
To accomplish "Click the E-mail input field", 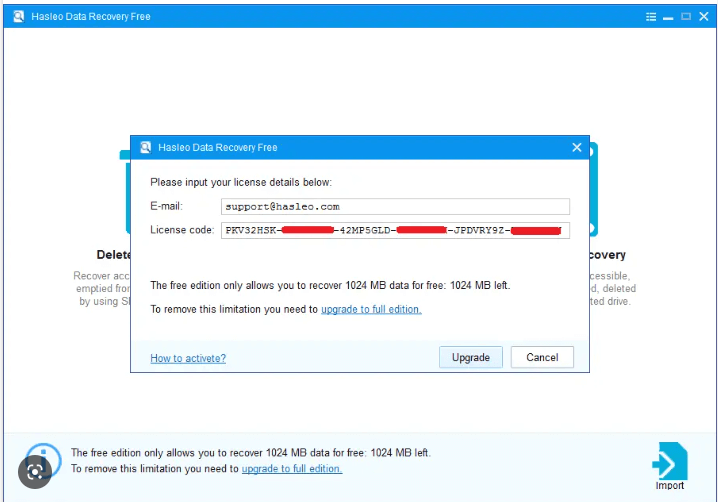I will coord(395,207).
